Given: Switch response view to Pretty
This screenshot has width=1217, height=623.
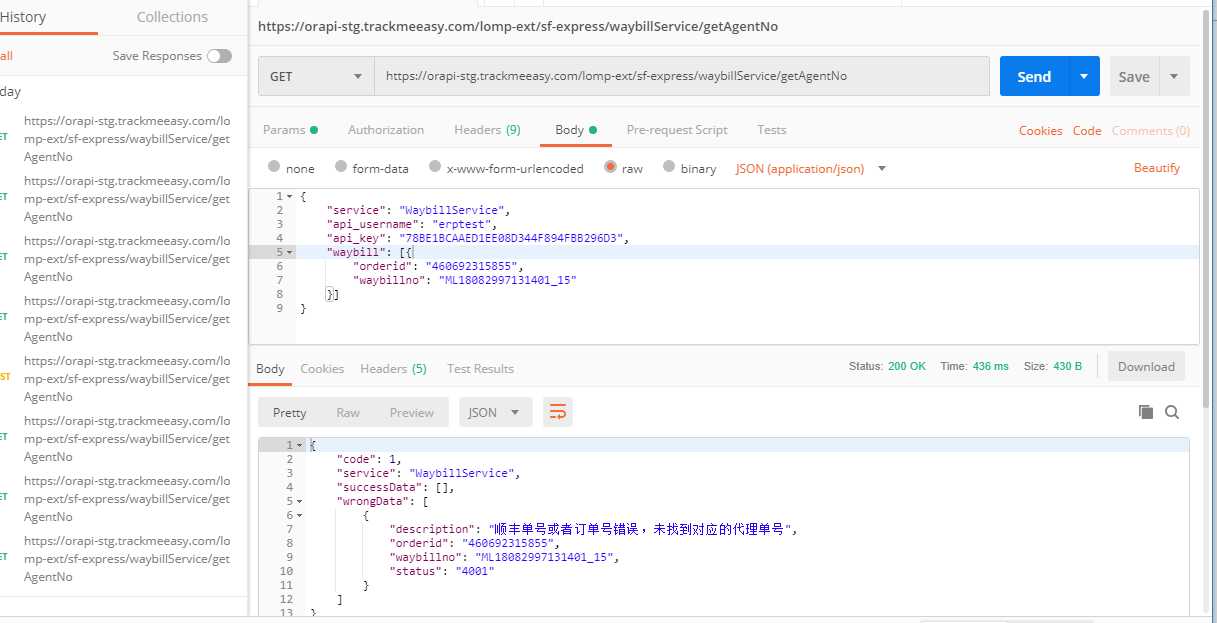Looking at the screenshot, I should (289, 412).
